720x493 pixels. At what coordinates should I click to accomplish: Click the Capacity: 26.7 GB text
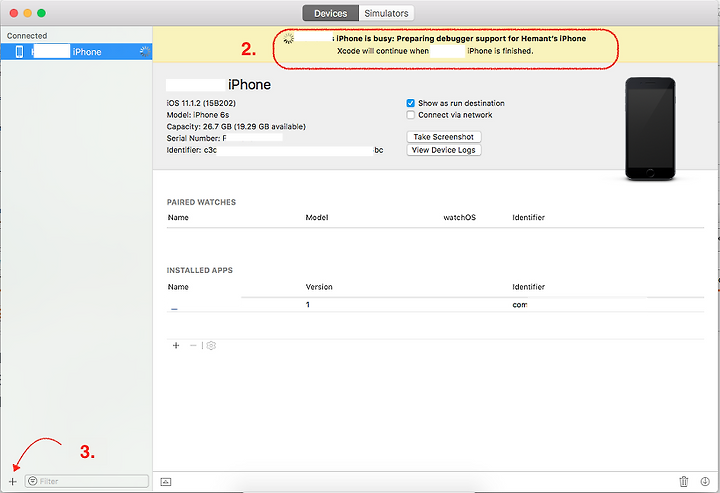pos(236,127)
